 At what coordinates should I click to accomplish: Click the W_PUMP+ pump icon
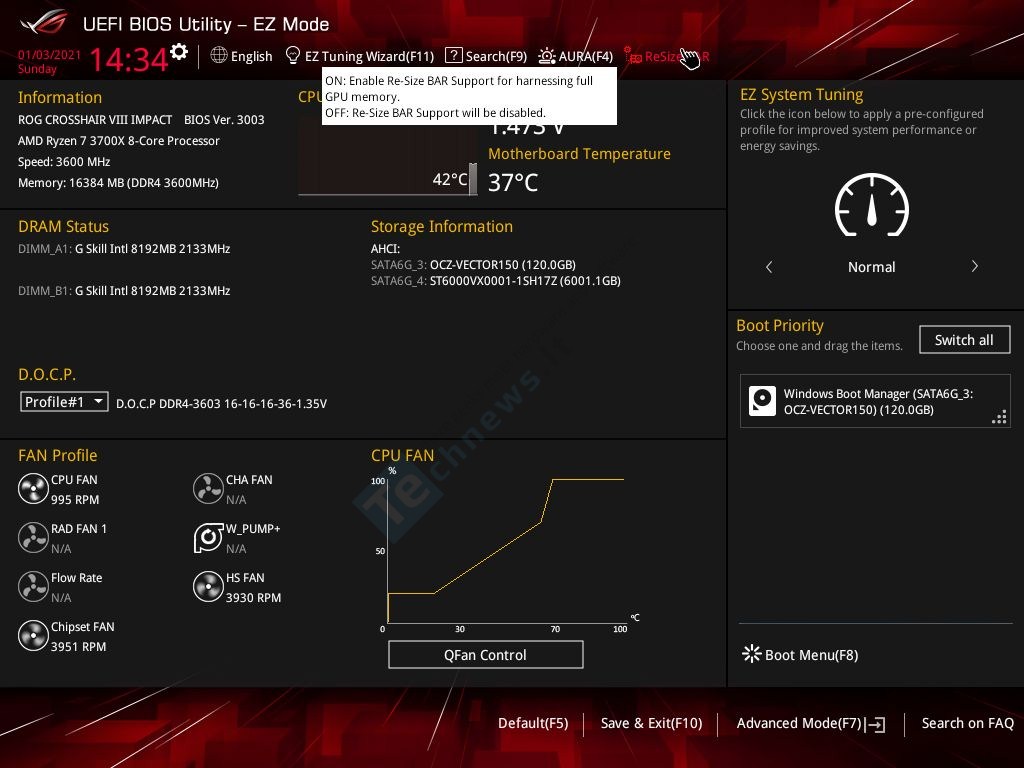point(208,537)
